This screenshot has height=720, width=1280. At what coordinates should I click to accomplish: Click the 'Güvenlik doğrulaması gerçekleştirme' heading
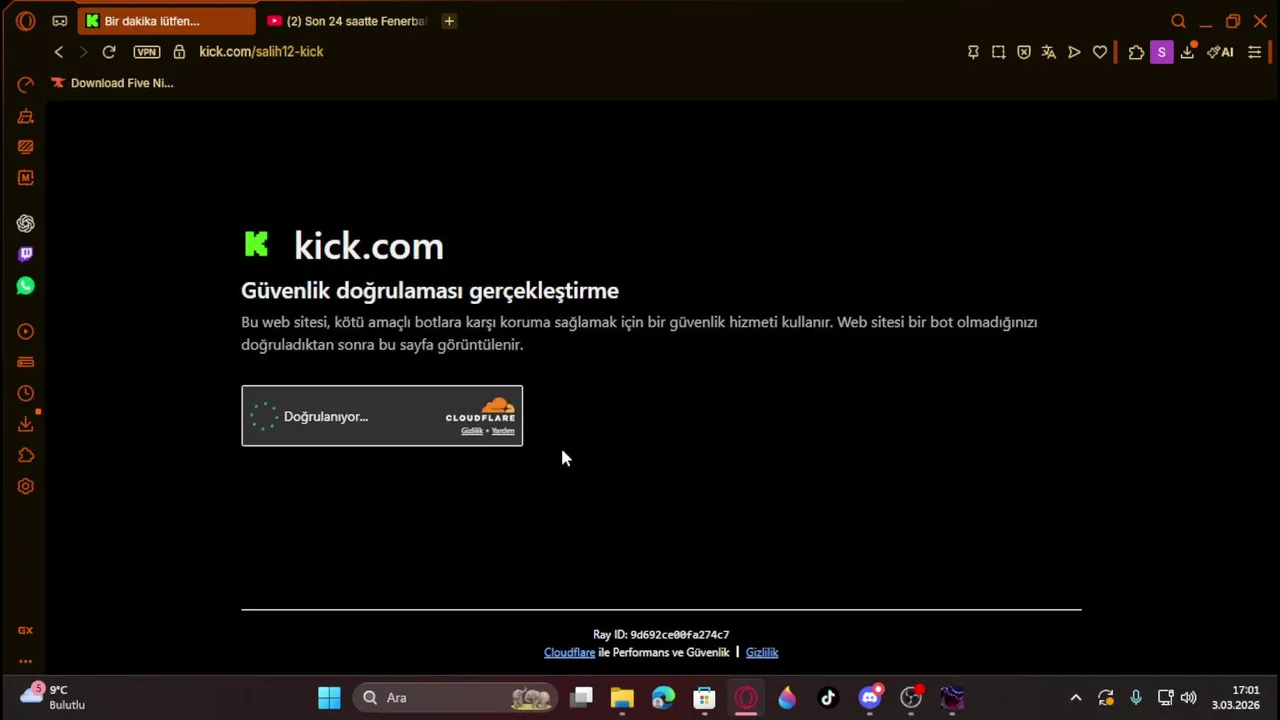[x=430, y=291]
